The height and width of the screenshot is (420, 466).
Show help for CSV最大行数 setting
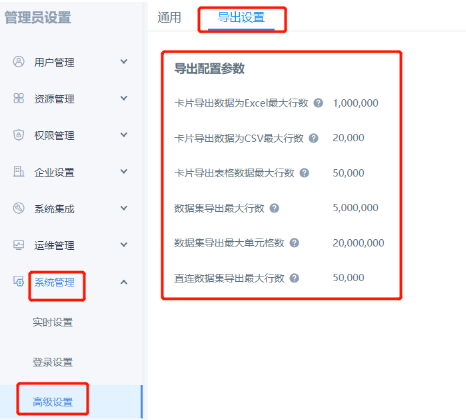point(313,138)
